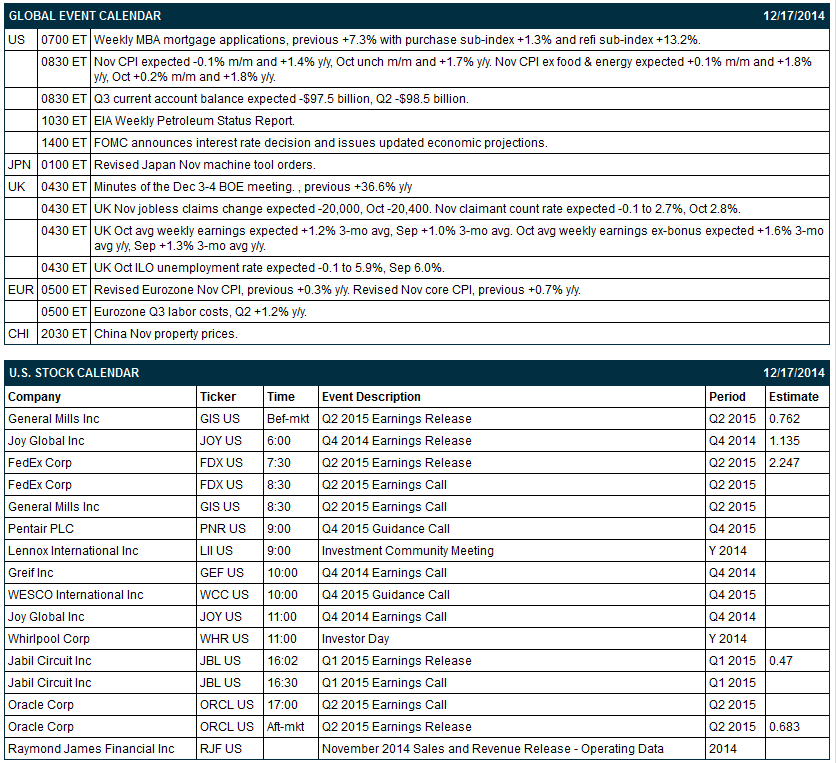Select Raymond James Financial Inc company name
The height and width of the screenshot is (763, 836).
tap(91, 749)
